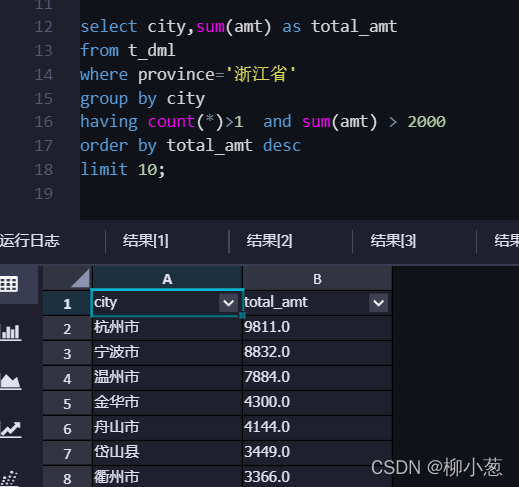Viewport: 519px width, 487px height.
Task: Place cursor on line 16 having clause
Action: click(x=263, y=122)
